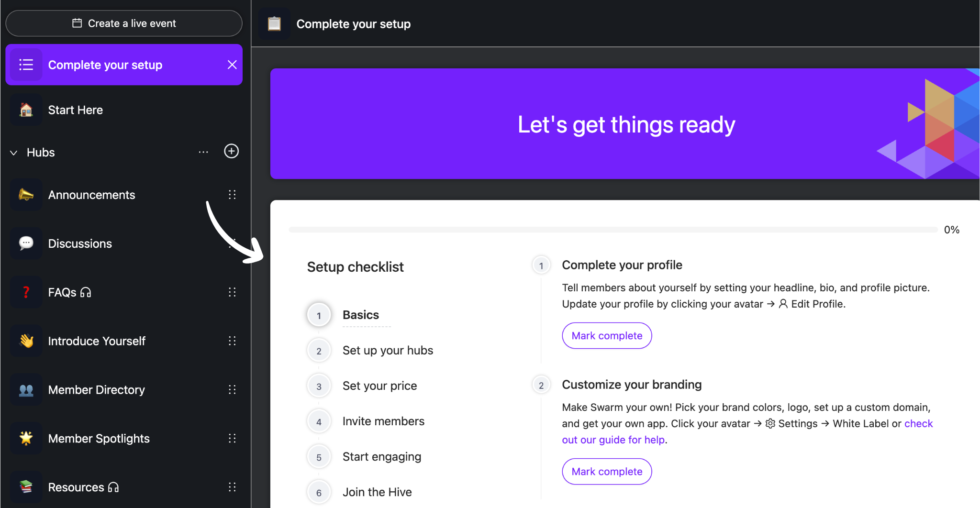Collapse the Hubs section chevron
This screenshot has height=508, width=980.
pyautogui.click(x=14, y=153)
